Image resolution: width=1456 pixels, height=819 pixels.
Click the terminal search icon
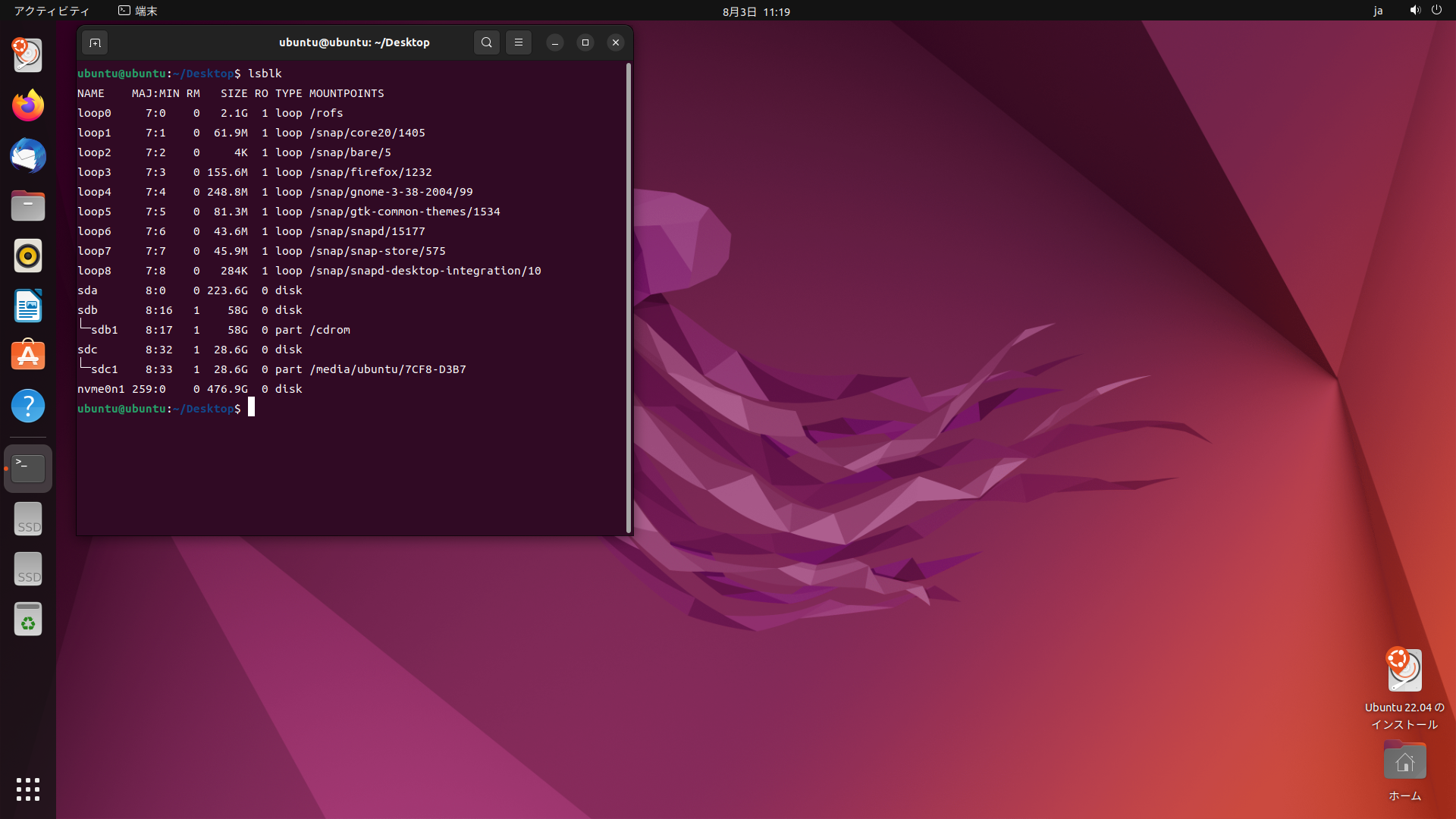pos(487,42)
